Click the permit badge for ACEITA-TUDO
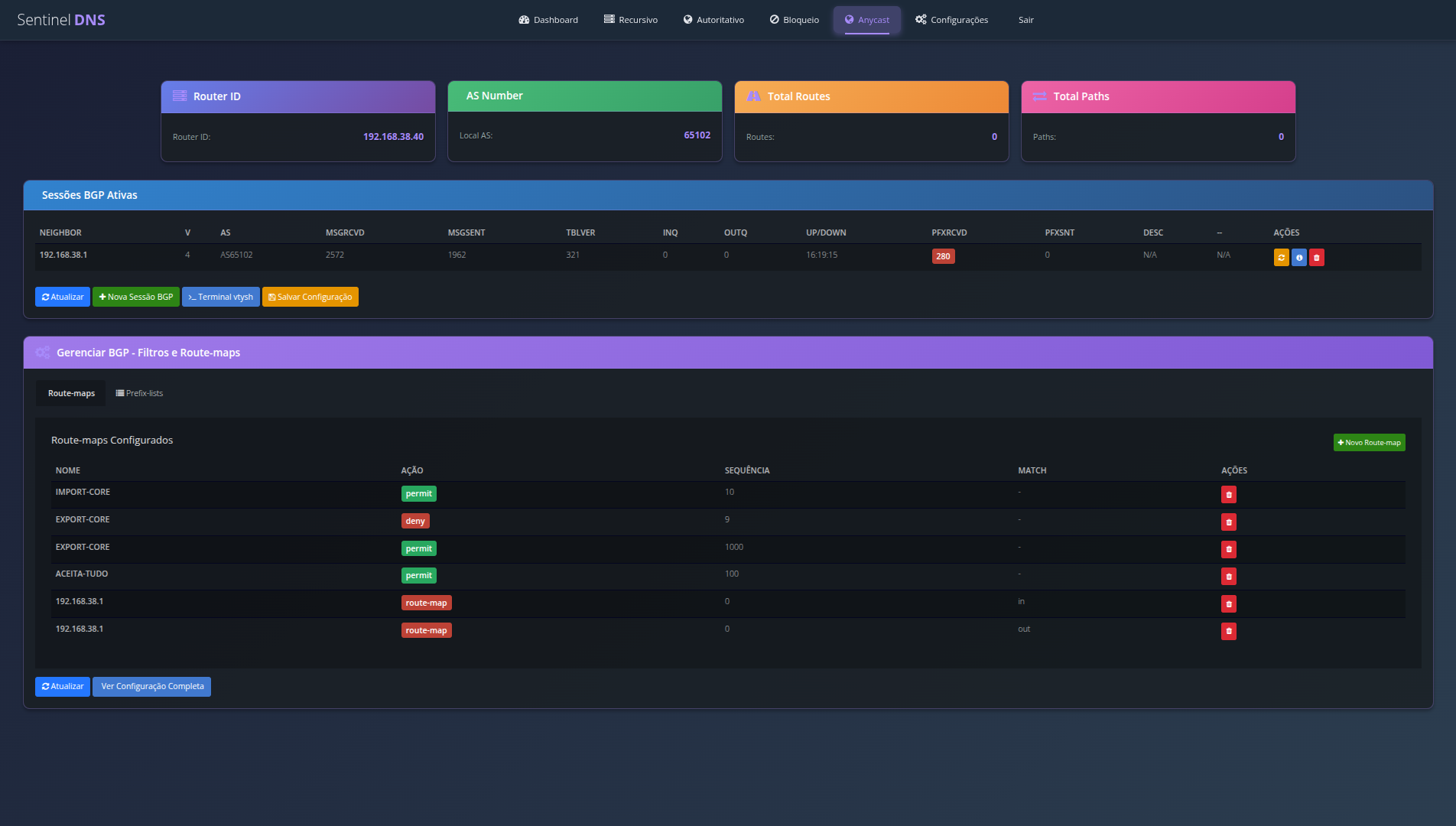This screenshot has height=826, width=1456. (418, 576)
